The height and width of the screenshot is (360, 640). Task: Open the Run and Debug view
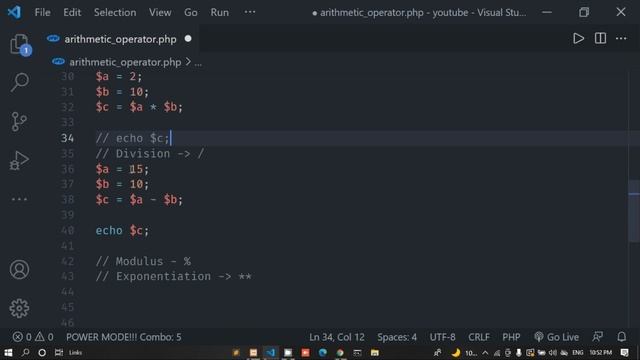19,160
